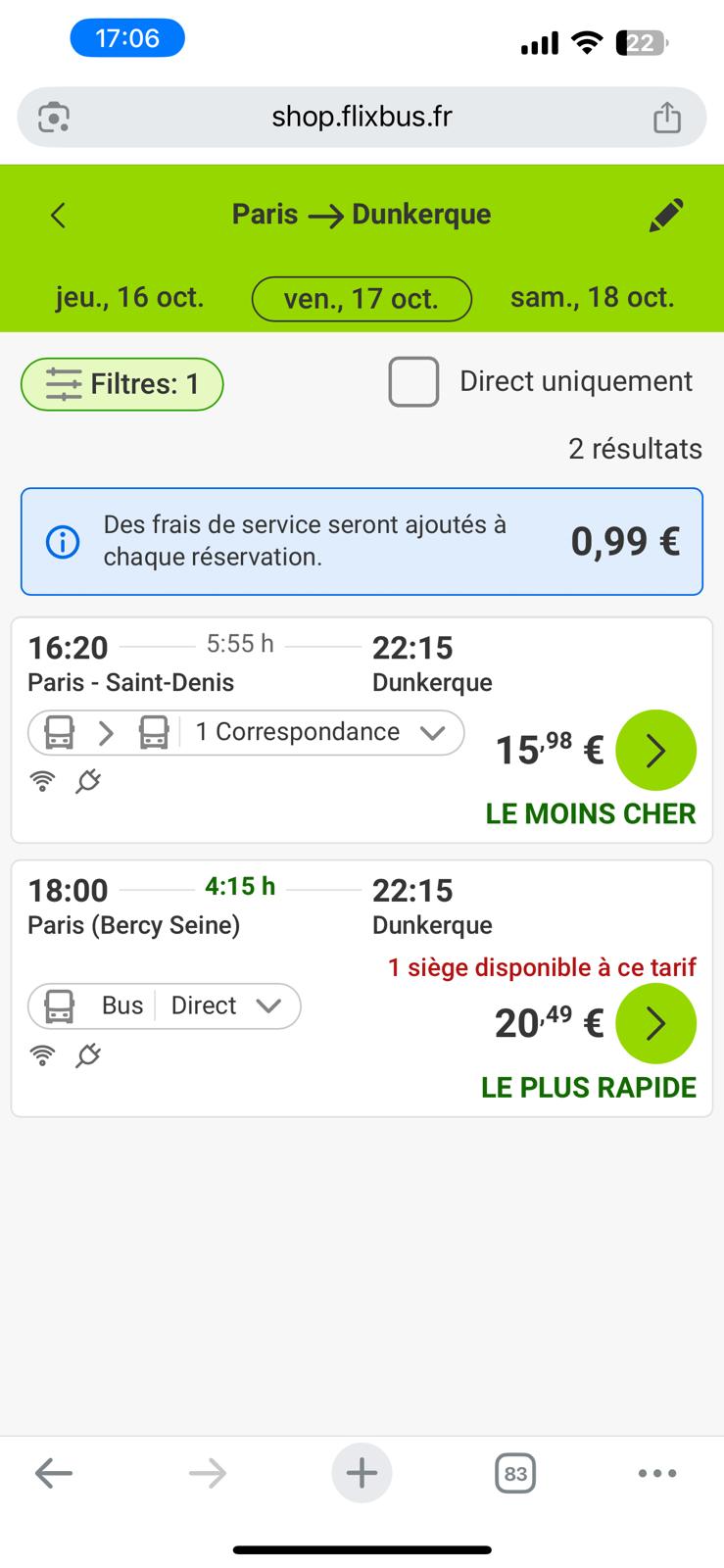Tap the 18:00 Paris (Bercy Seine) departure

tap(133, 906)
